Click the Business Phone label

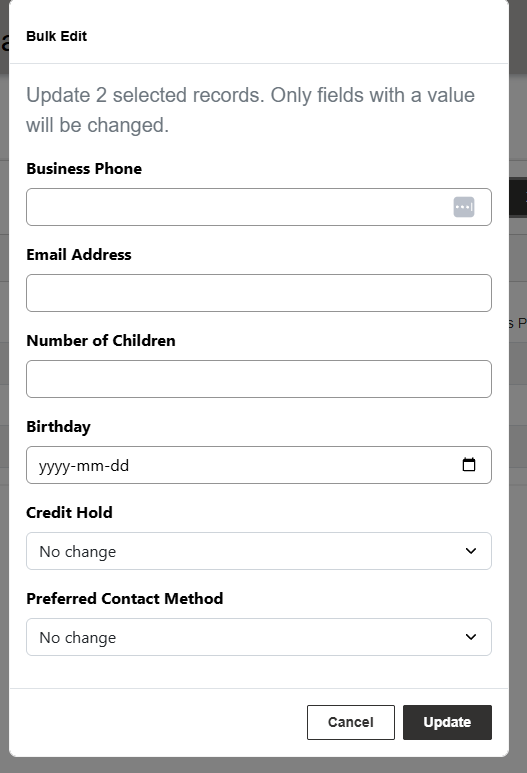coord(84,169)
